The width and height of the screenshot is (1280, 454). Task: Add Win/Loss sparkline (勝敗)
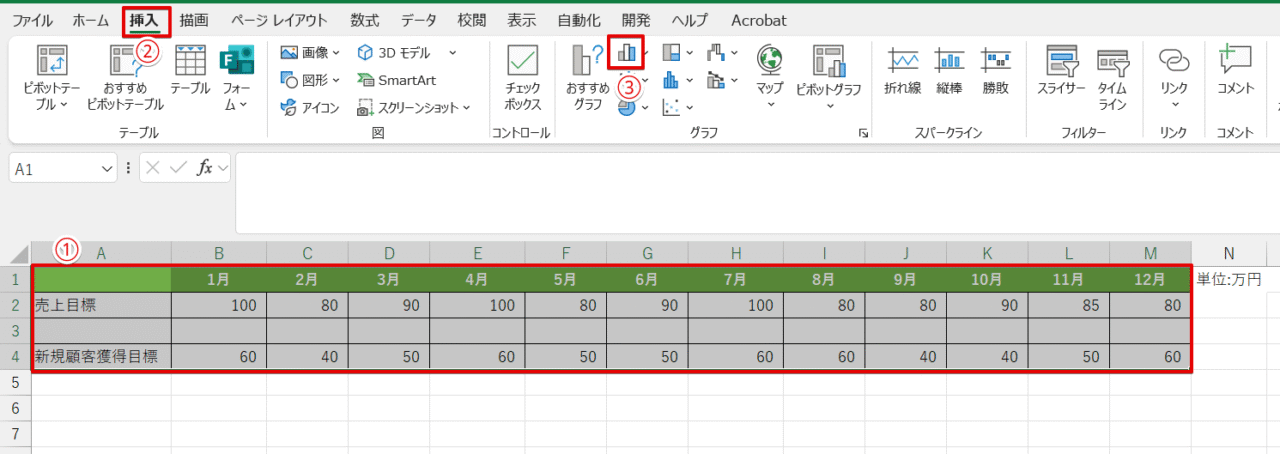click(x=996, y=70)
